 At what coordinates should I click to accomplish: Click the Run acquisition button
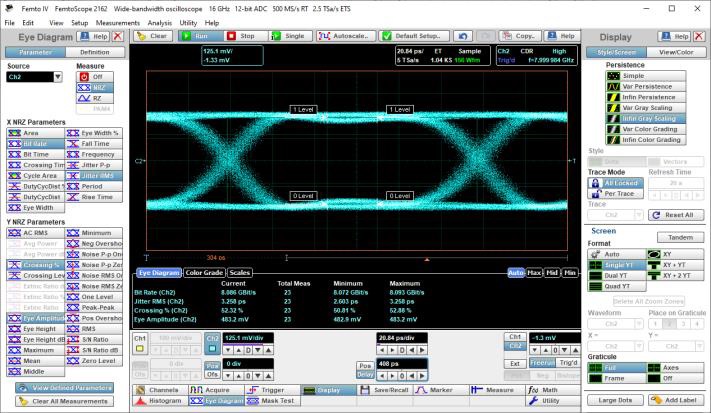tap(201, 35)
